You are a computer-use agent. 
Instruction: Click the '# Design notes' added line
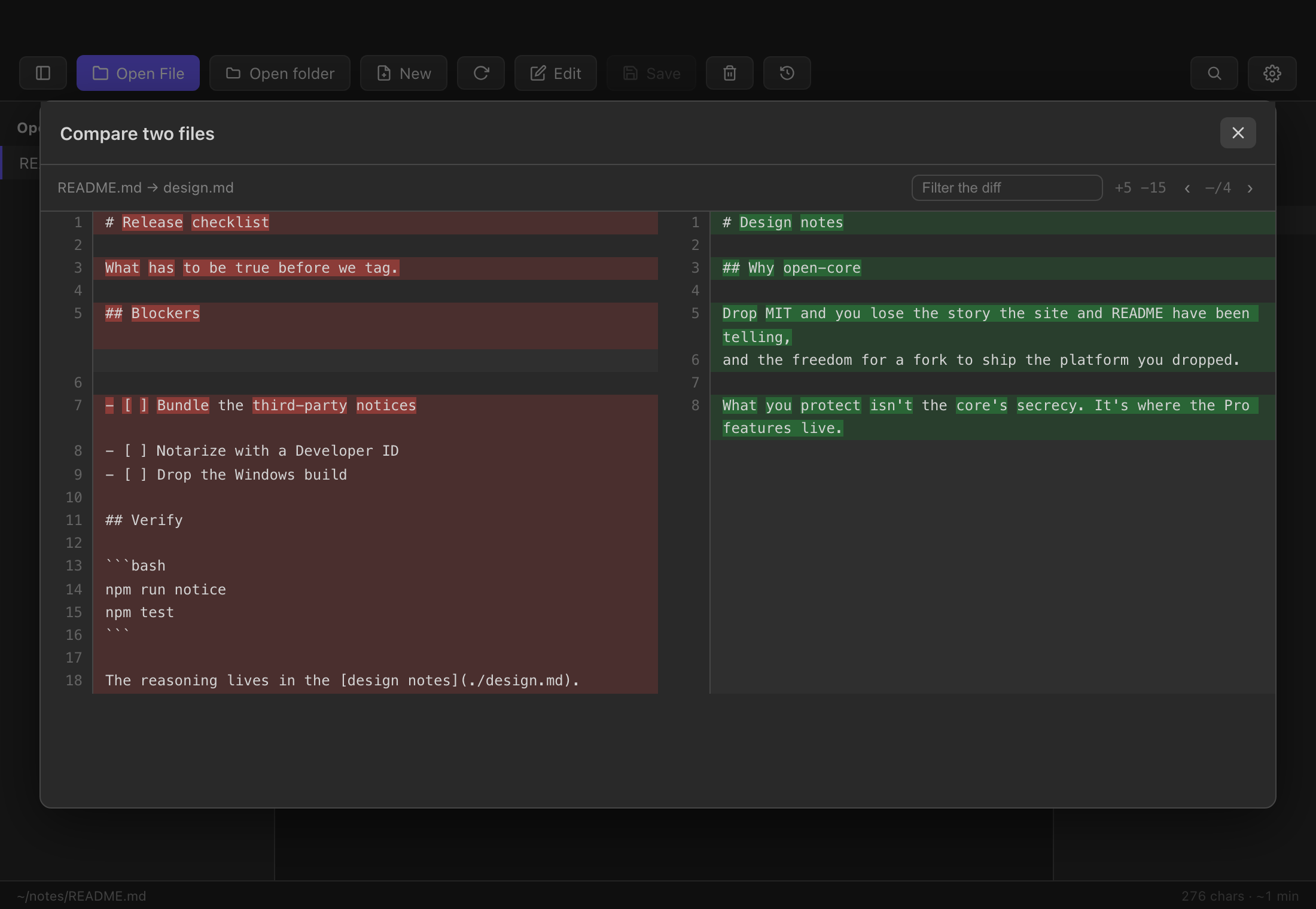click(993, 222)
